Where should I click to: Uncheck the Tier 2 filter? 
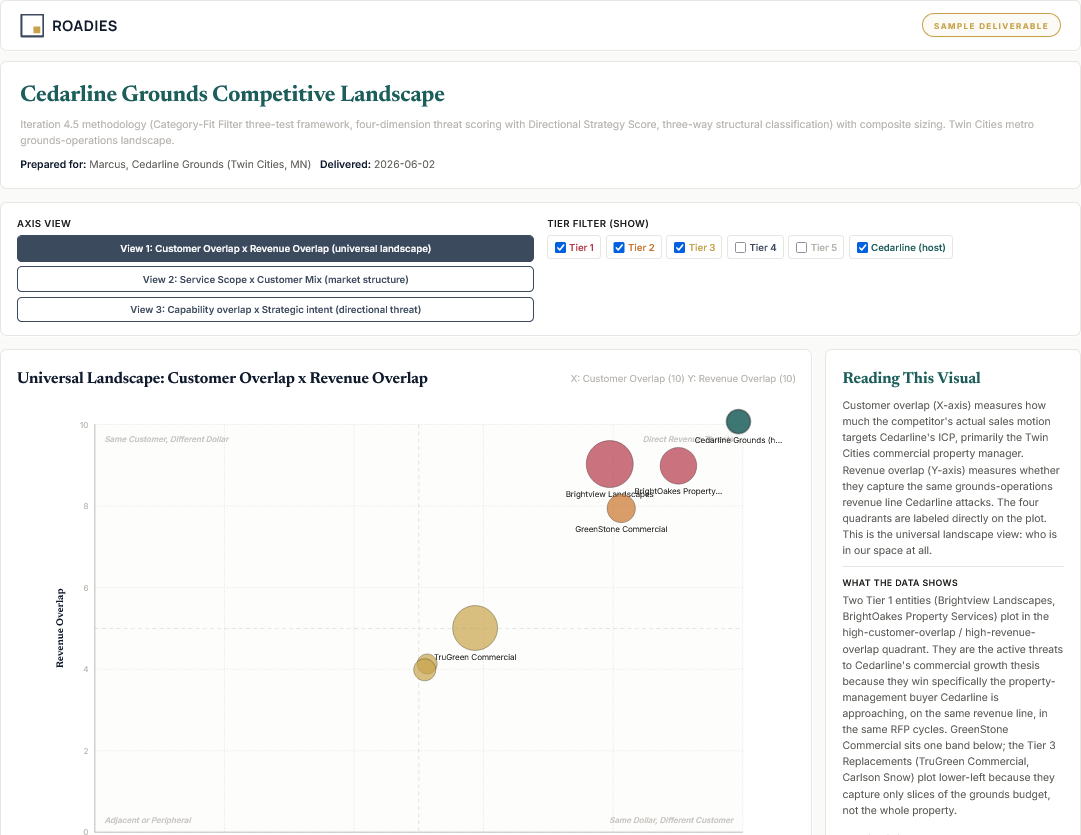click(619, 248)
